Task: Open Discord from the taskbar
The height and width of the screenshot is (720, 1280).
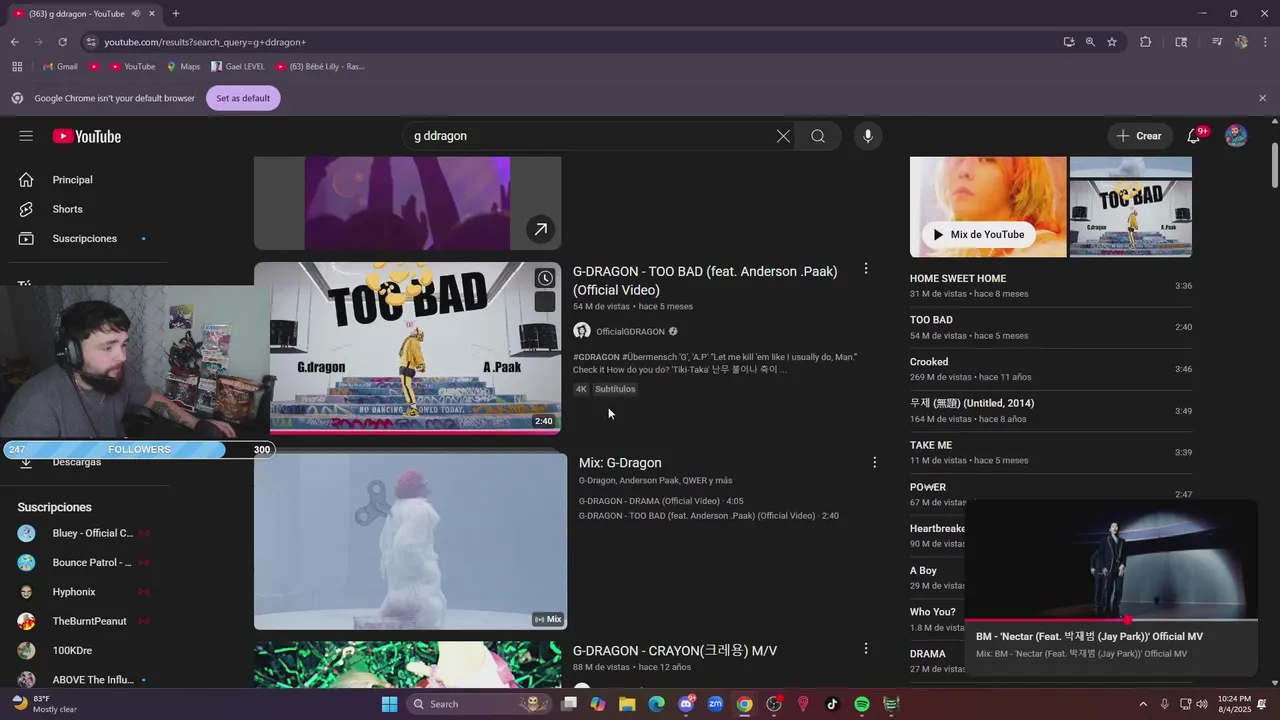Action: pos(686,704)
